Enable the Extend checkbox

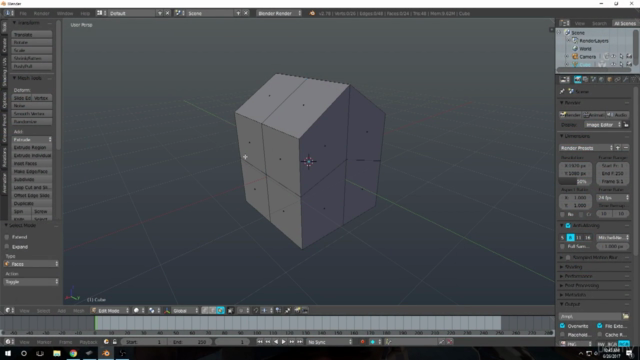point(7,237)
